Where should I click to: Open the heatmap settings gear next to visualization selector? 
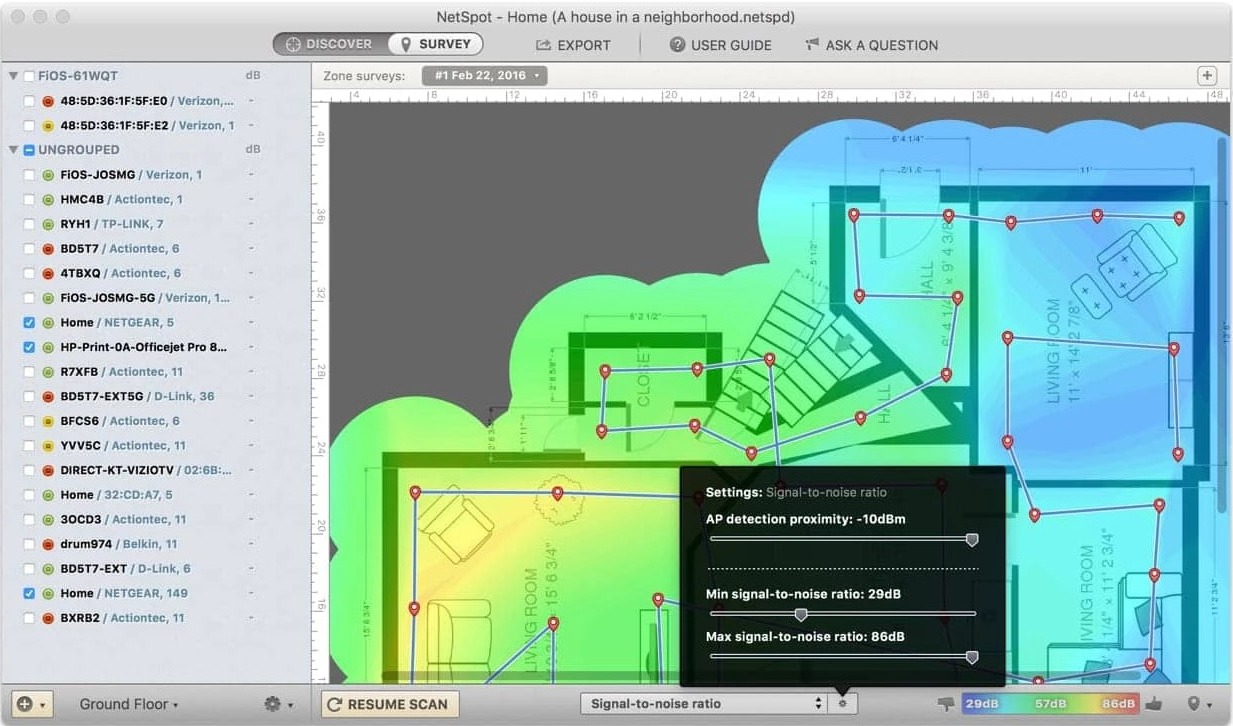point(842,704)
